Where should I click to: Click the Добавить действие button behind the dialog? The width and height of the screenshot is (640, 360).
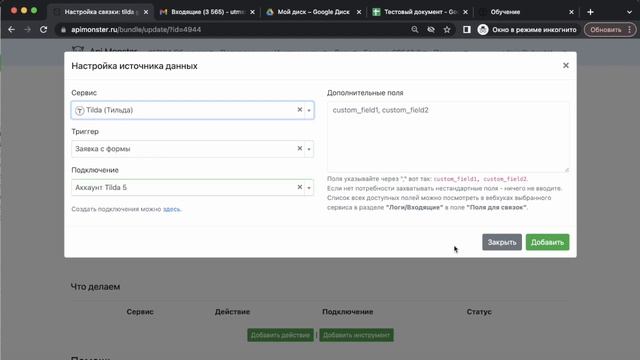point(280,335)
